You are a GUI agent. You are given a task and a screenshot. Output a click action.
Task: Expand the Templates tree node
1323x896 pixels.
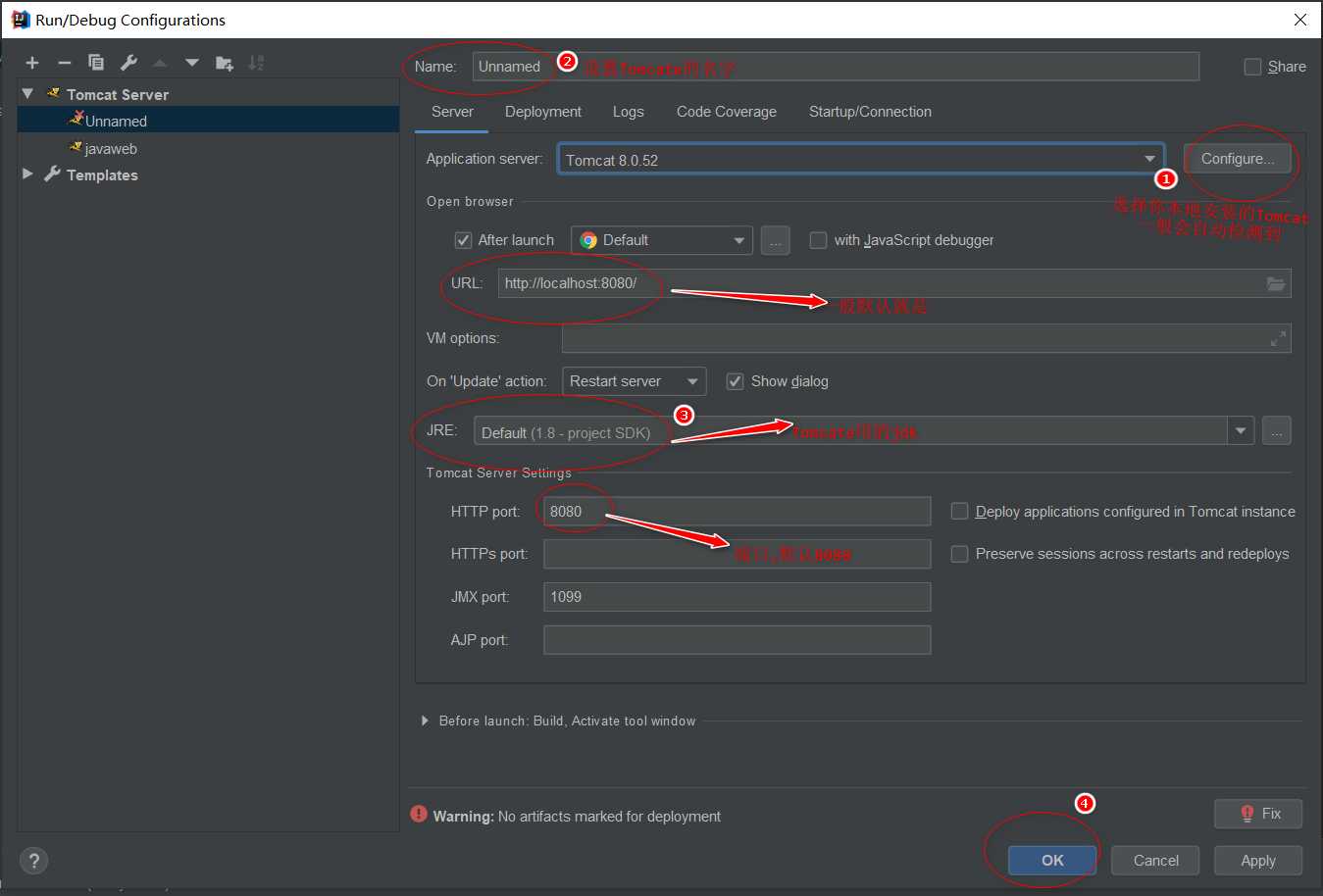coord(27,174)
